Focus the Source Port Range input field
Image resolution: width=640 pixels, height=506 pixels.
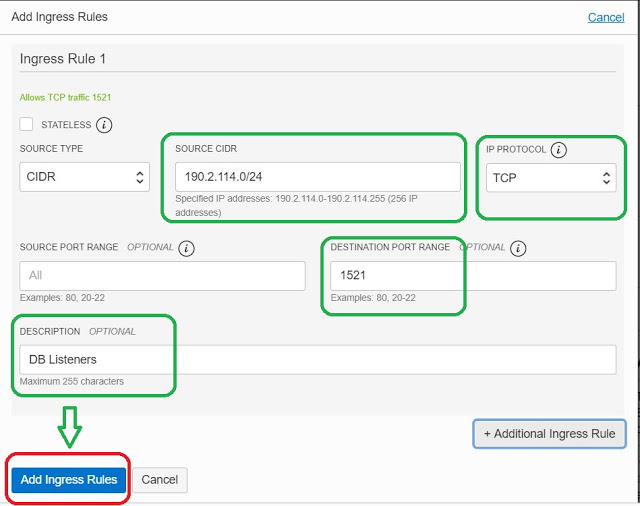click(162, 276)
